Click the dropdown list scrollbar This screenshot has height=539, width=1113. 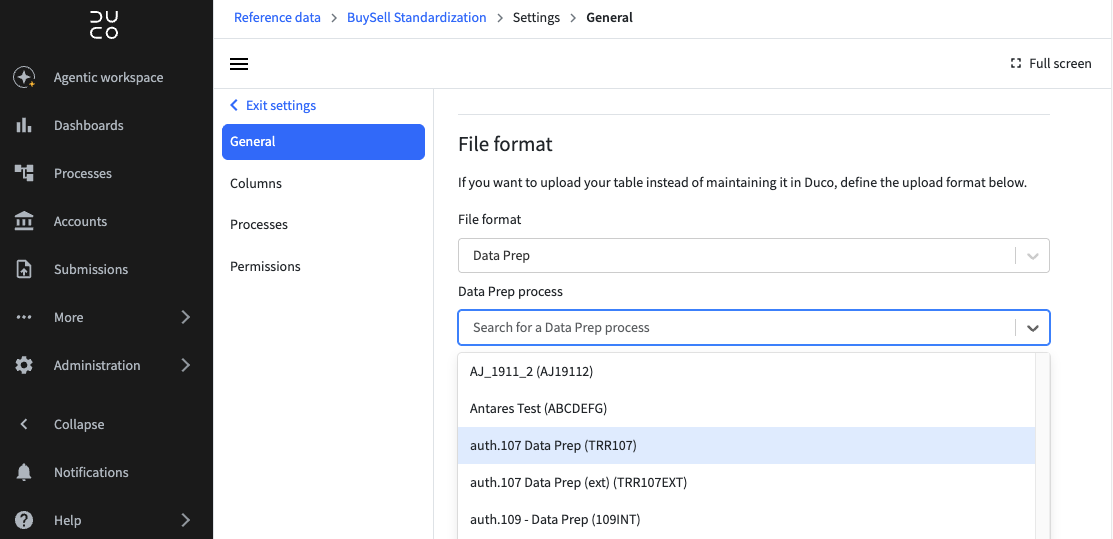click(1043, 445)
